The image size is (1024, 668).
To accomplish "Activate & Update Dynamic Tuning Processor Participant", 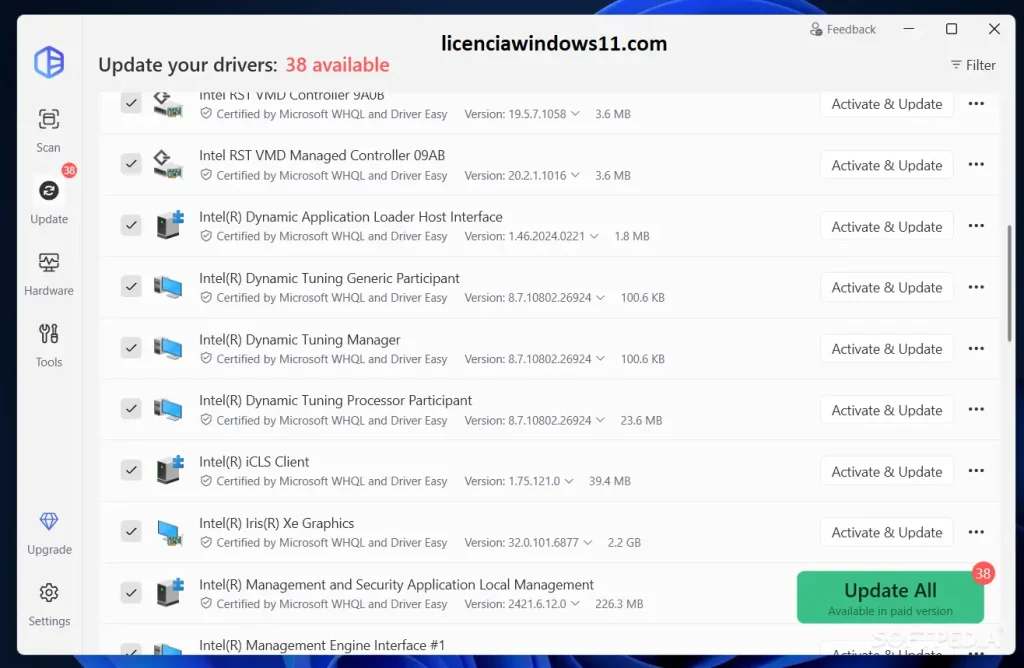I will click(886, 410).
